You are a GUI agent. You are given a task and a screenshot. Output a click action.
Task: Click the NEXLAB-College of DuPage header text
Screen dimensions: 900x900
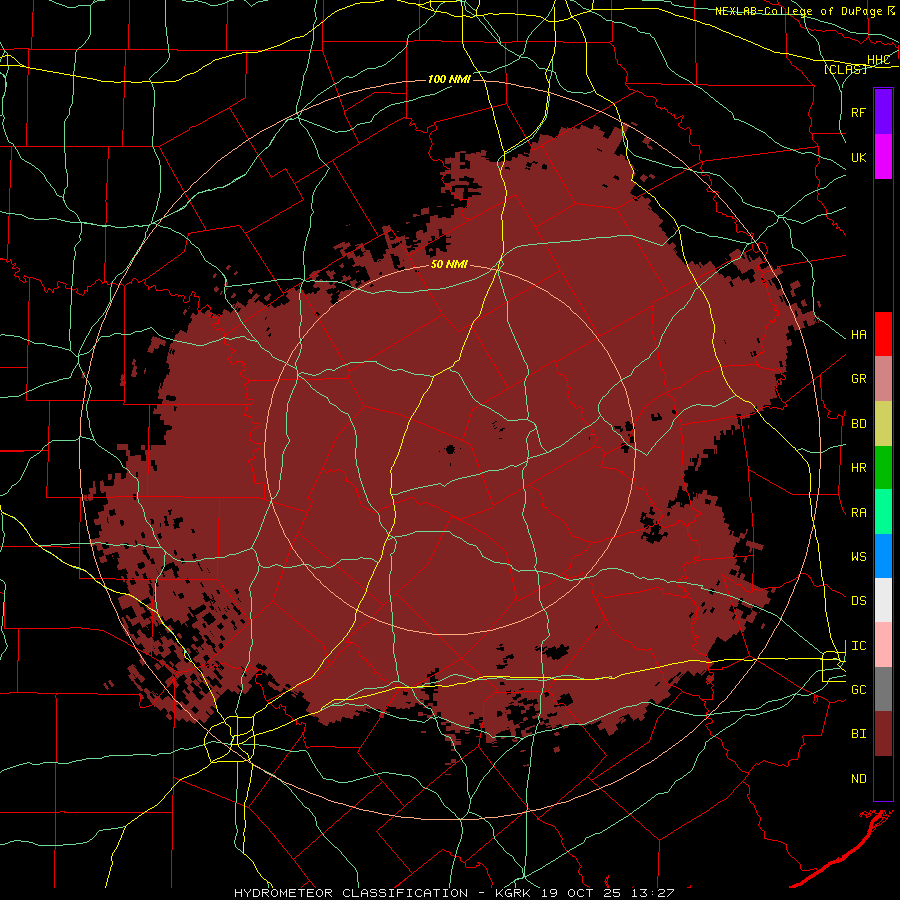pyautogui.click(x=798, y=11)
